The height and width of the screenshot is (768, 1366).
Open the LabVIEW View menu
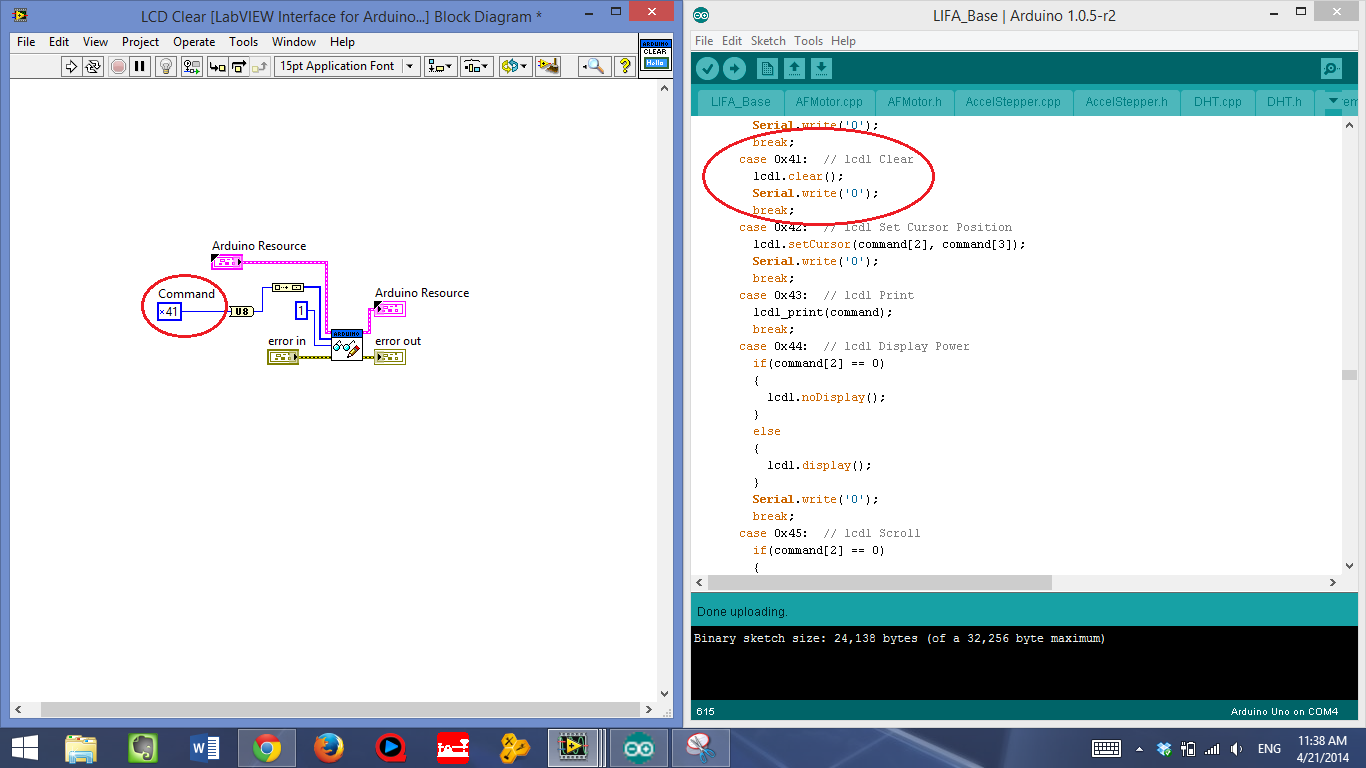point(96,42)
